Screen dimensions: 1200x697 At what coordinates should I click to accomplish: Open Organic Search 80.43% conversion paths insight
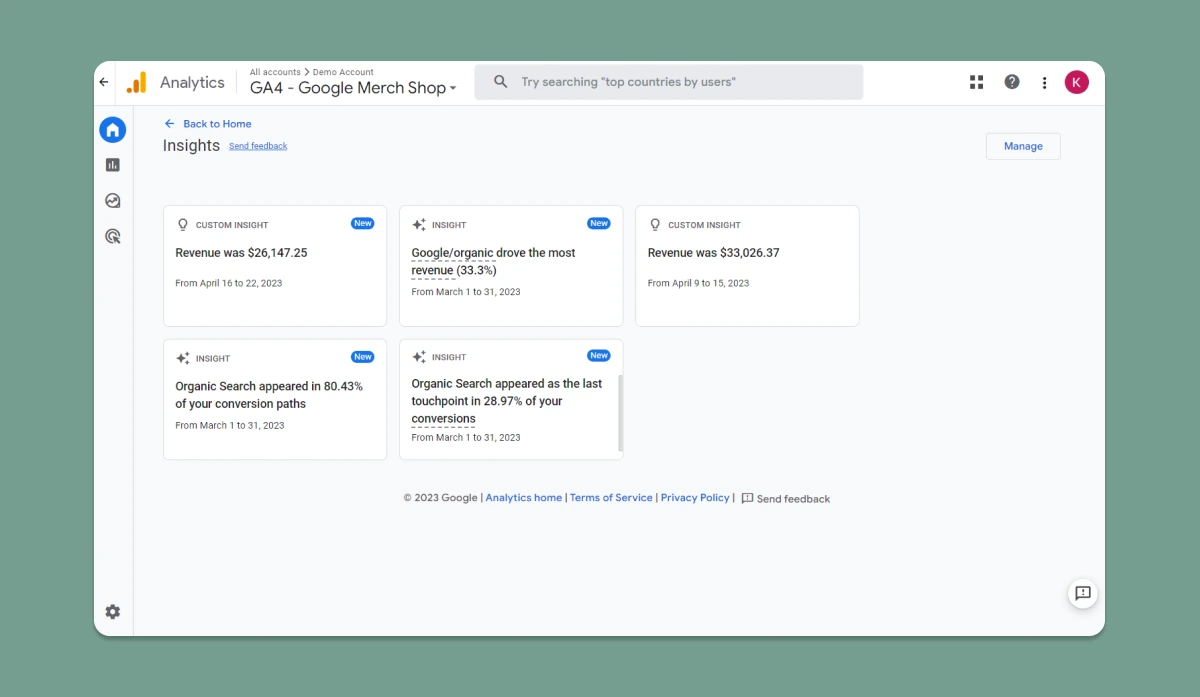[x=275, y=399]
